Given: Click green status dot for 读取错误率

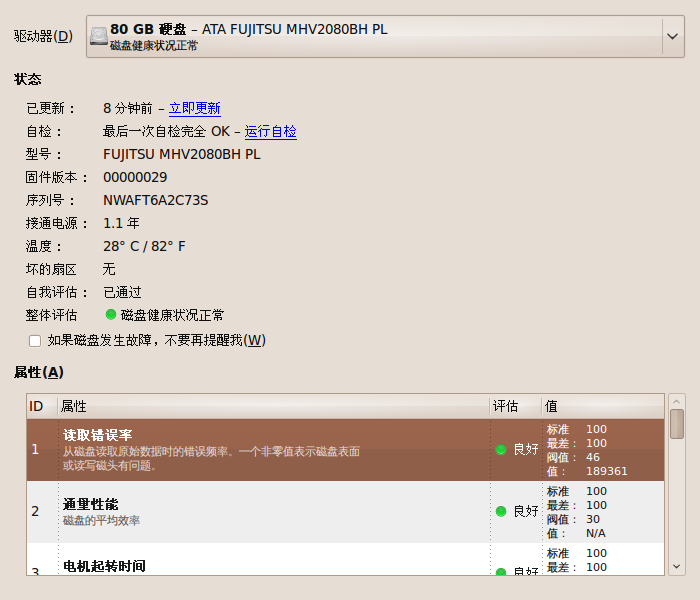Looking at the screenshot, I should click(x=501, y=450).
